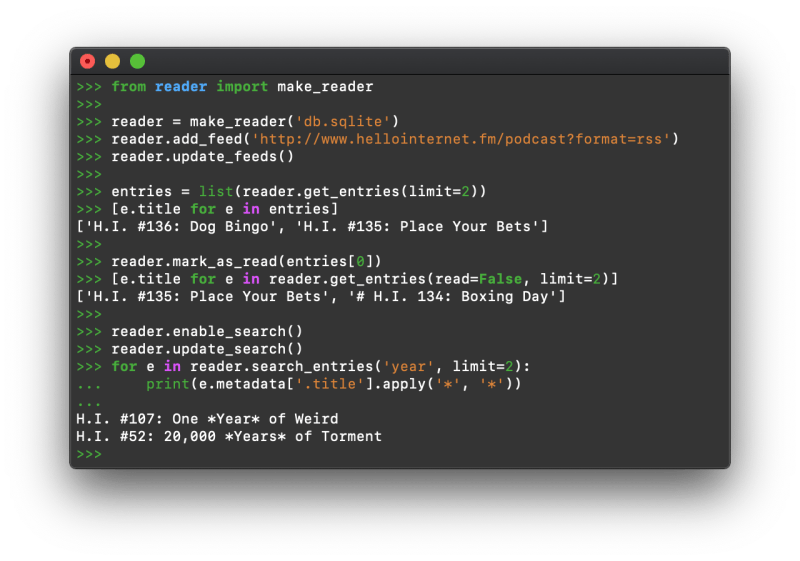The width and height of the screenshot is (800, 561).
Task: Click the 'from reader import make_reader' line
Action: (x=225, y=87)
